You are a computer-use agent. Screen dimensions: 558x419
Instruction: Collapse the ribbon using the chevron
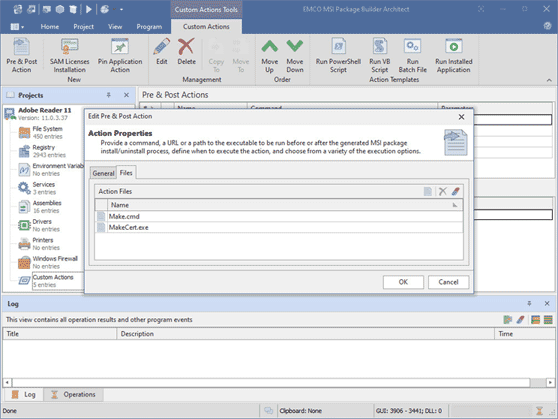tap(549, 80)
